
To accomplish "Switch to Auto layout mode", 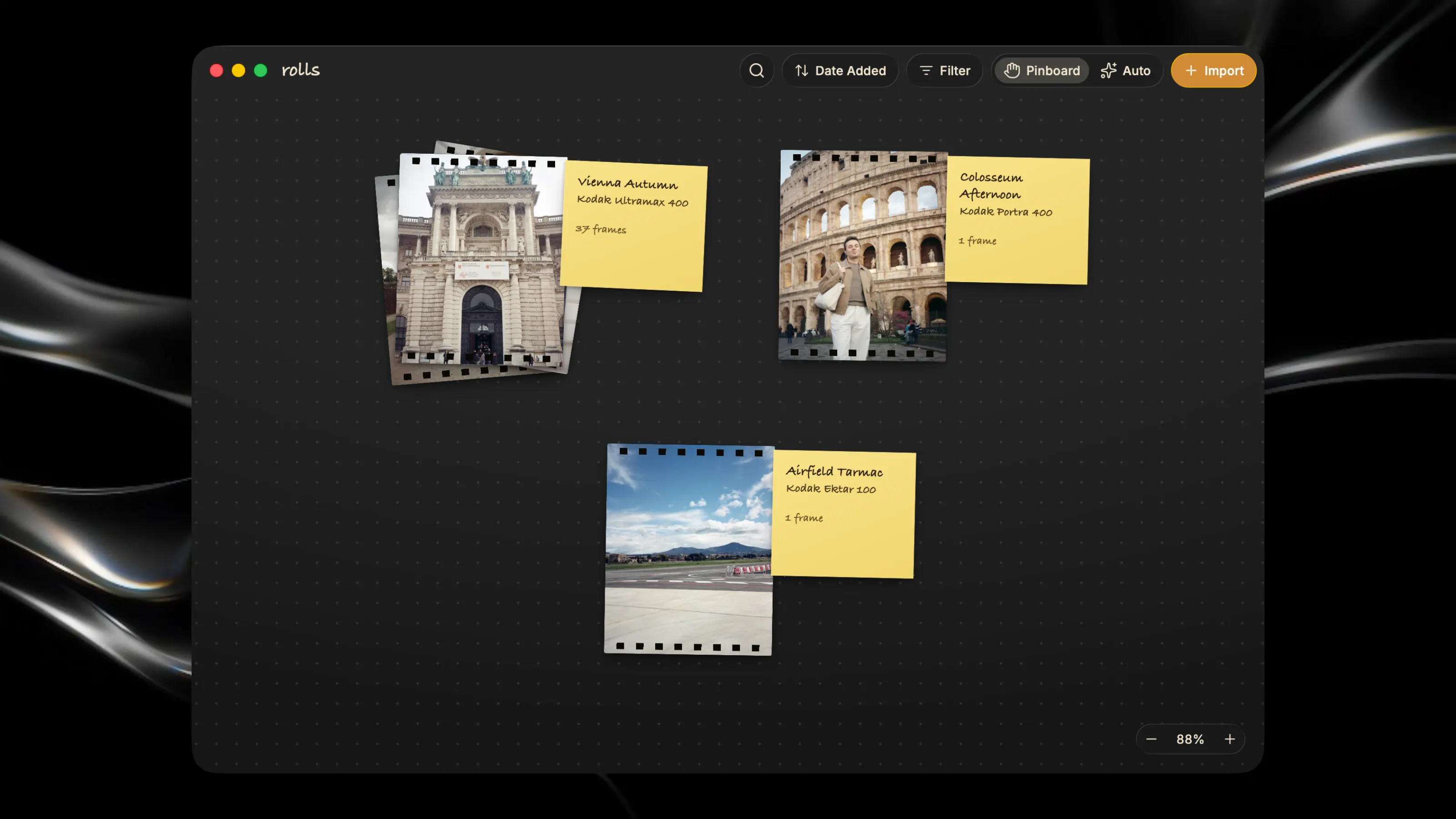I will point(1125,71).
